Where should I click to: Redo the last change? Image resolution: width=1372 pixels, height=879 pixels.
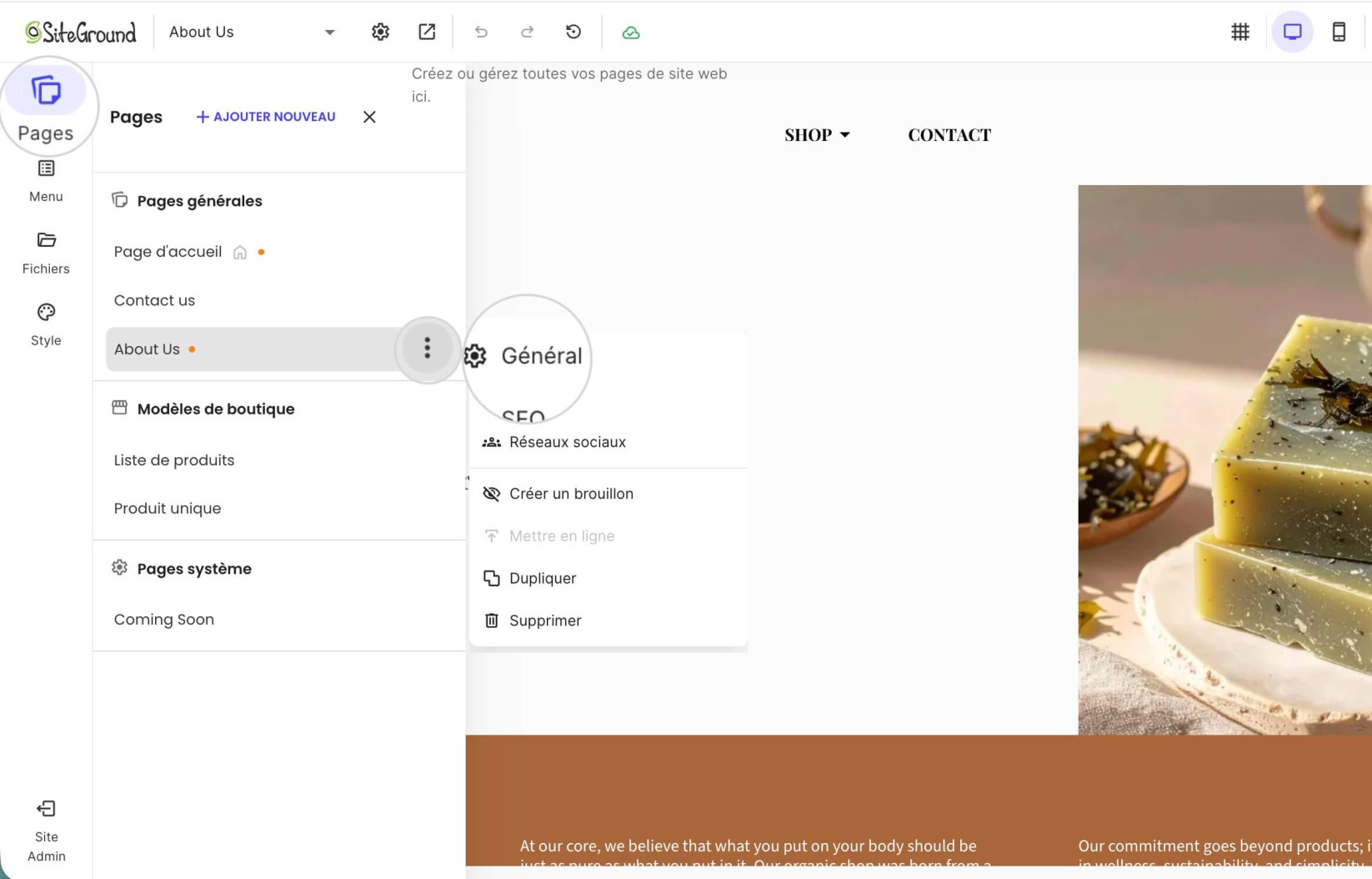(x=527, y=32)
